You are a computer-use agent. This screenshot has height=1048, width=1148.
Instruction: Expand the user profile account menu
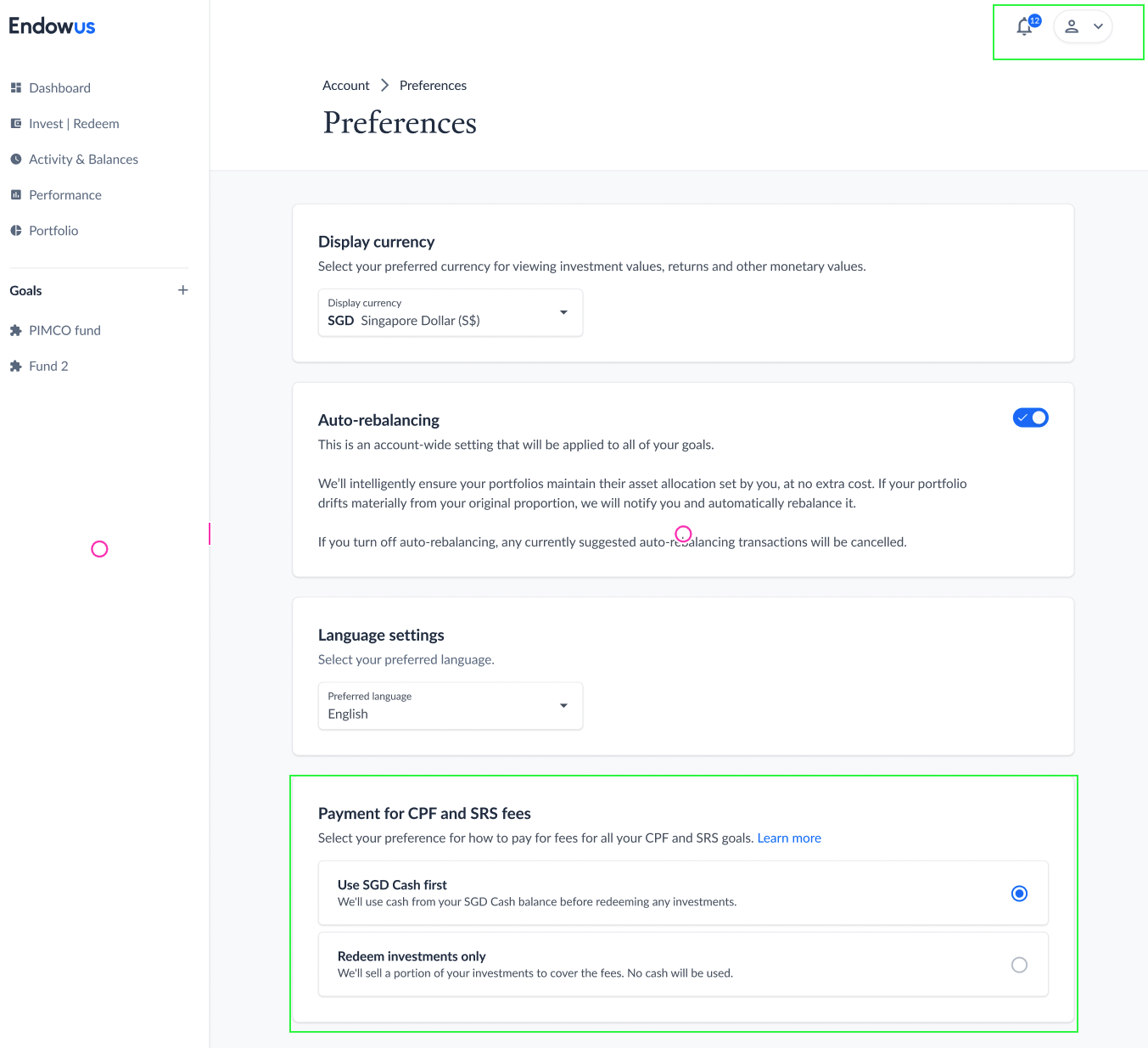1083,27
